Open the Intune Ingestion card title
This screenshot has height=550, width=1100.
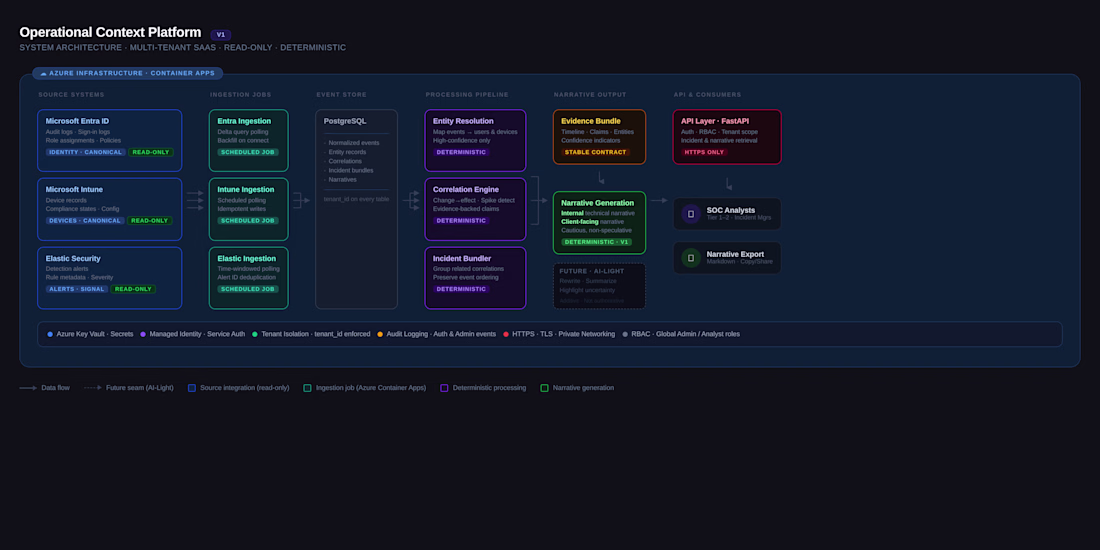[x=246, y=189]
